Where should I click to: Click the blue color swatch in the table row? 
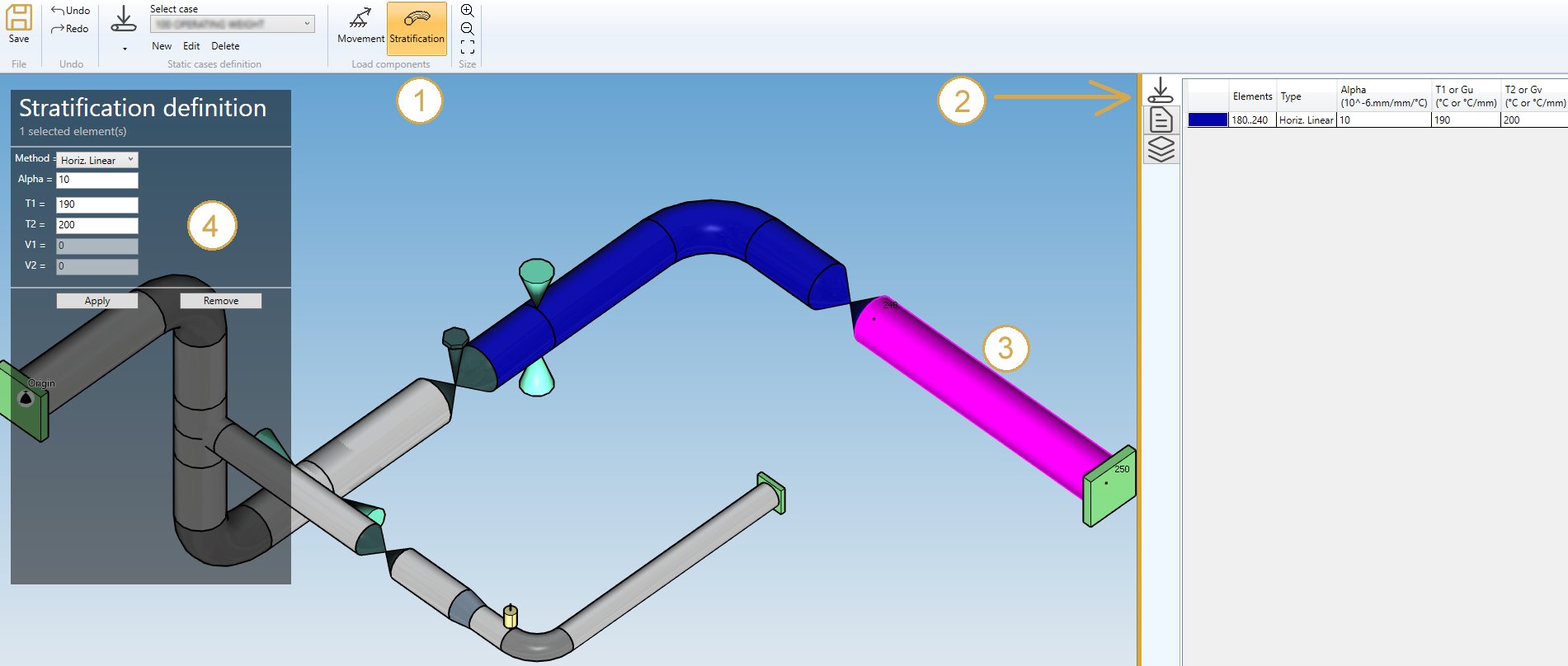[x=1208, y=120]
